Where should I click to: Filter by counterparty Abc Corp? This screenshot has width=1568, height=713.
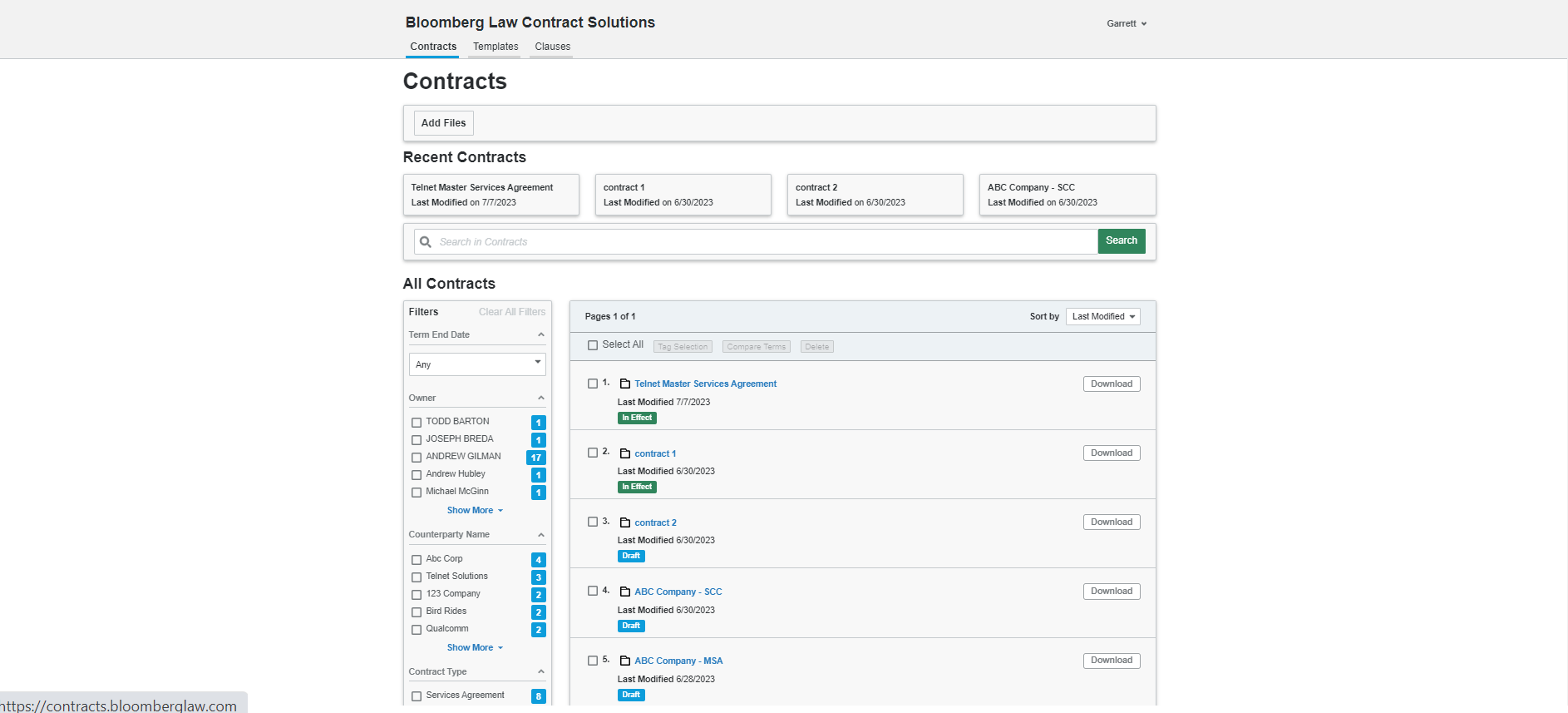[417, 560]
